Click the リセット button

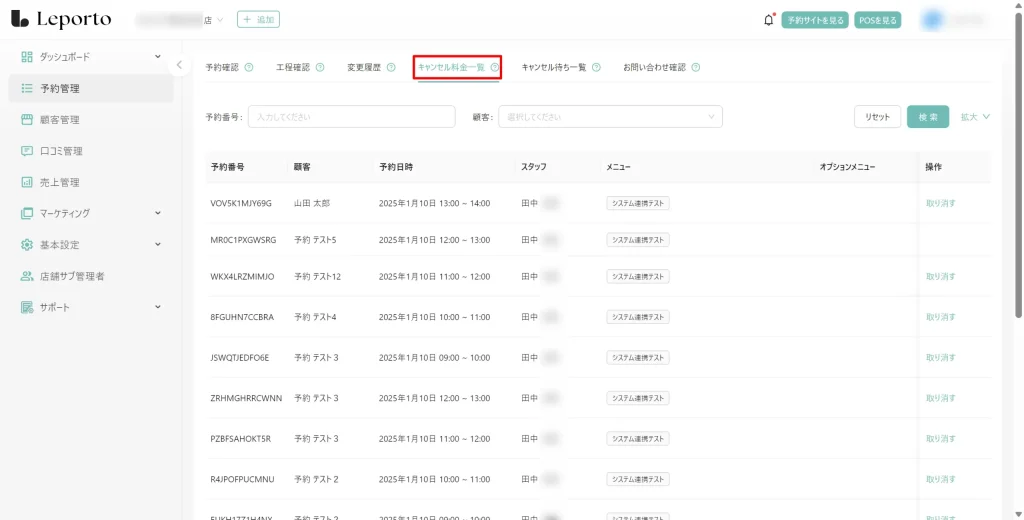pyautogui.click(x=877, y=117)
